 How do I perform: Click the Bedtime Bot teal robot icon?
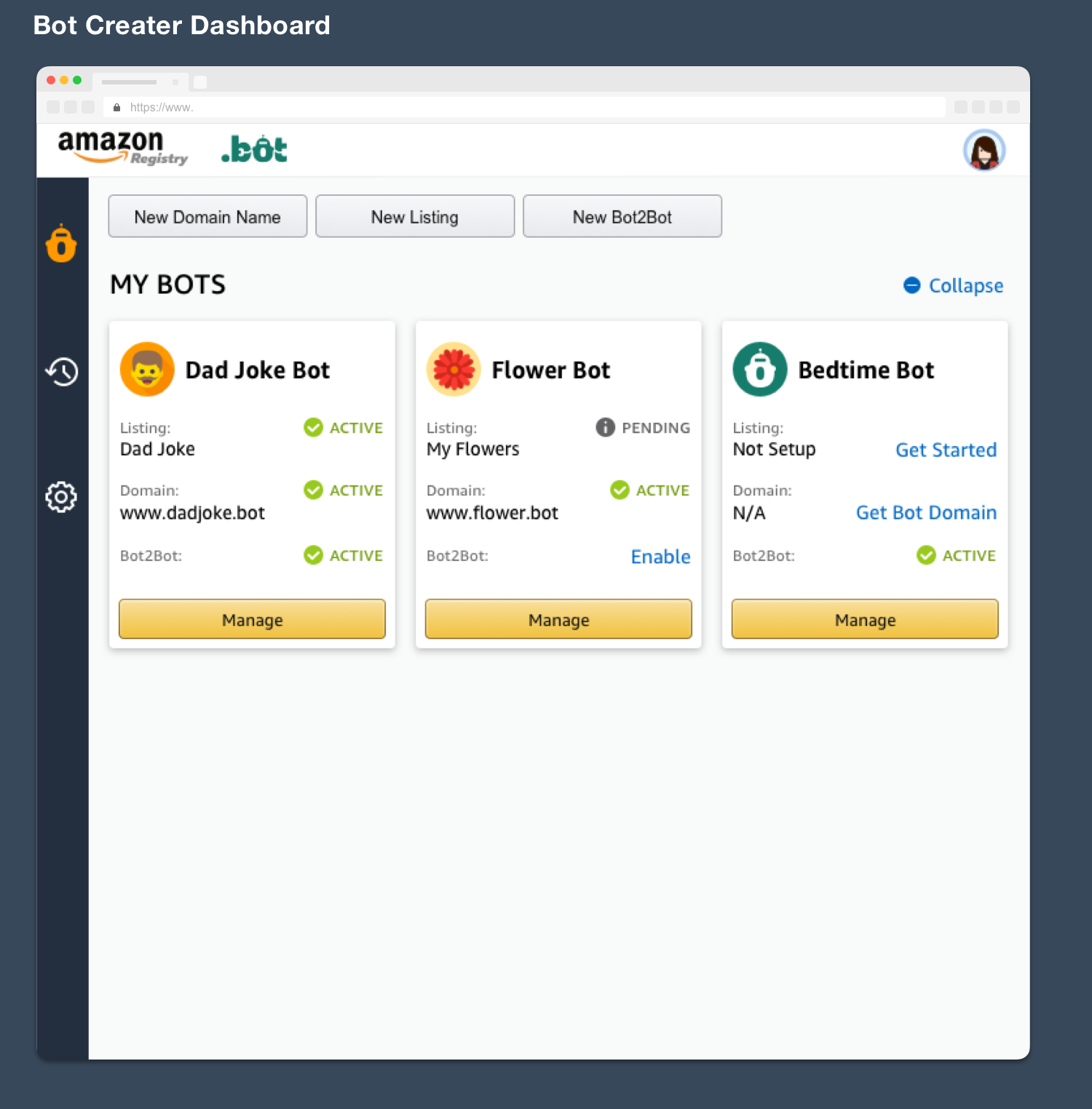tap(760, 370)
